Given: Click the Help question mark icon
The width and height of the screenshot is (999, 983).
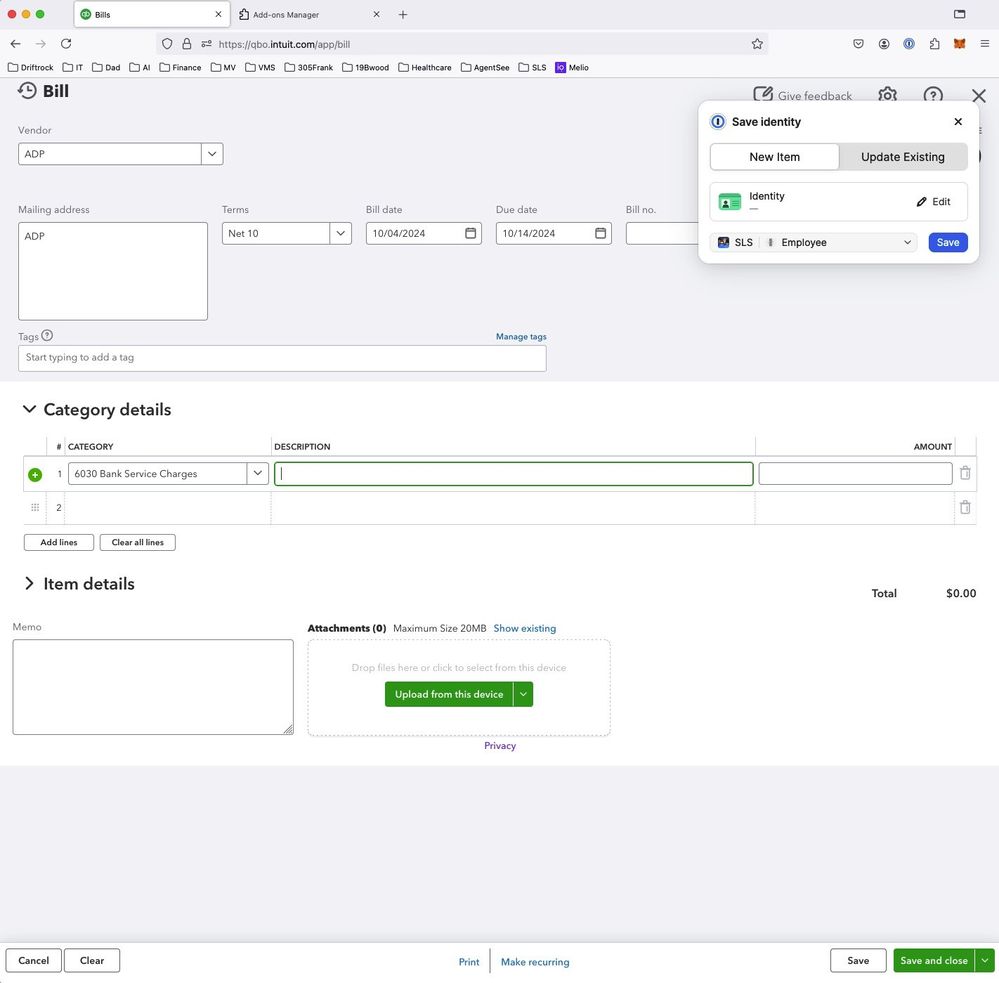Looking at the screenshot, I should 932,95.
